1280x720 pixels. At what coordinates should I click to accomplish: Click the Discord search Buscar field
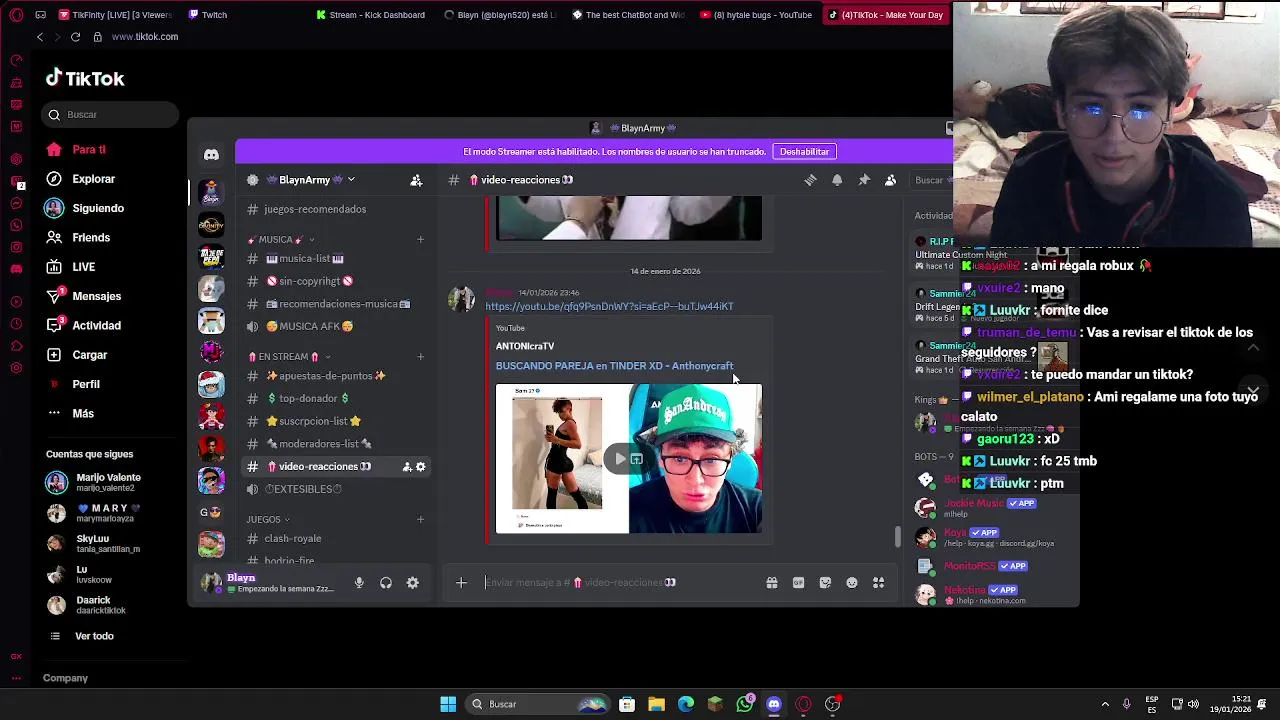930,180
